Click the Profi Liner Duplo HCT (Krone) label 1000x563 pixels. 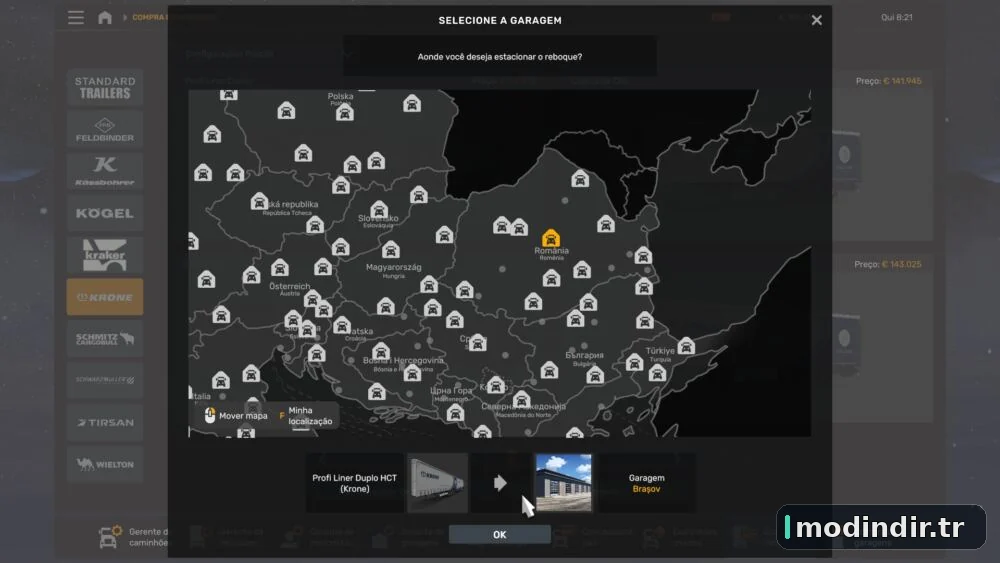355,483
